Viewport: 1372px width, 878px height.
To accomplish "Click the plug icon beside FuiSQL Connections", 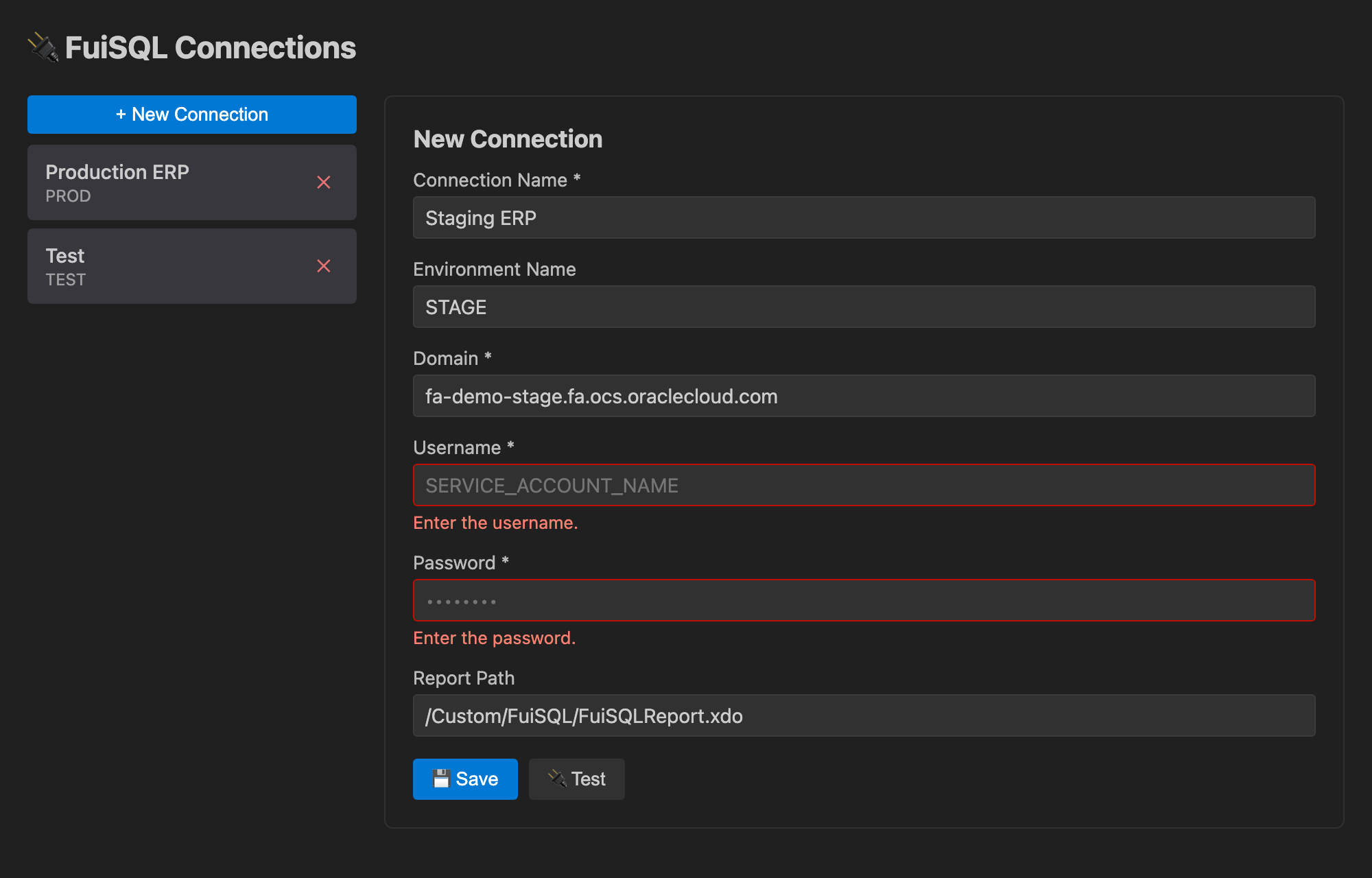I will point(43,48).
